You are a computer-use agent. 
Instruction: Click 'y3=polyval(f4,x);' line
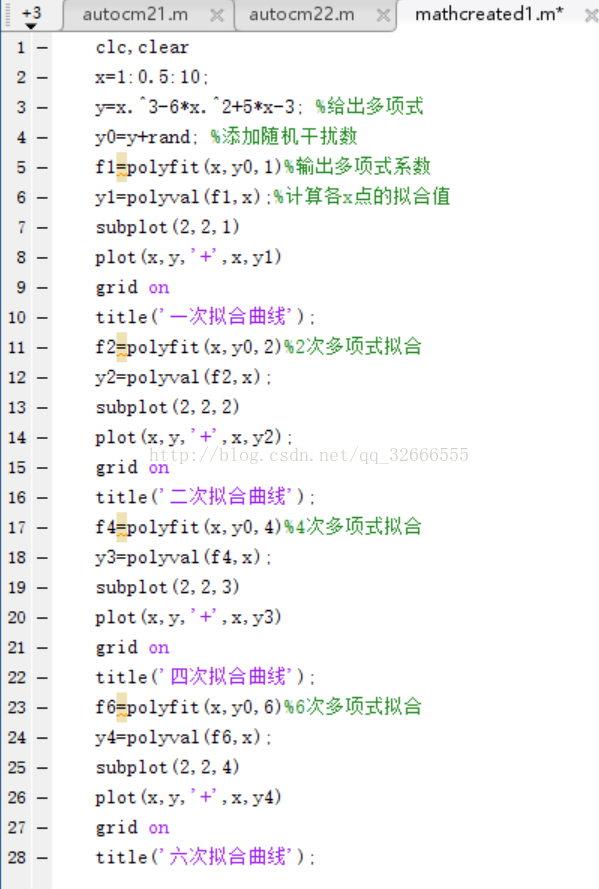point(183,557)
